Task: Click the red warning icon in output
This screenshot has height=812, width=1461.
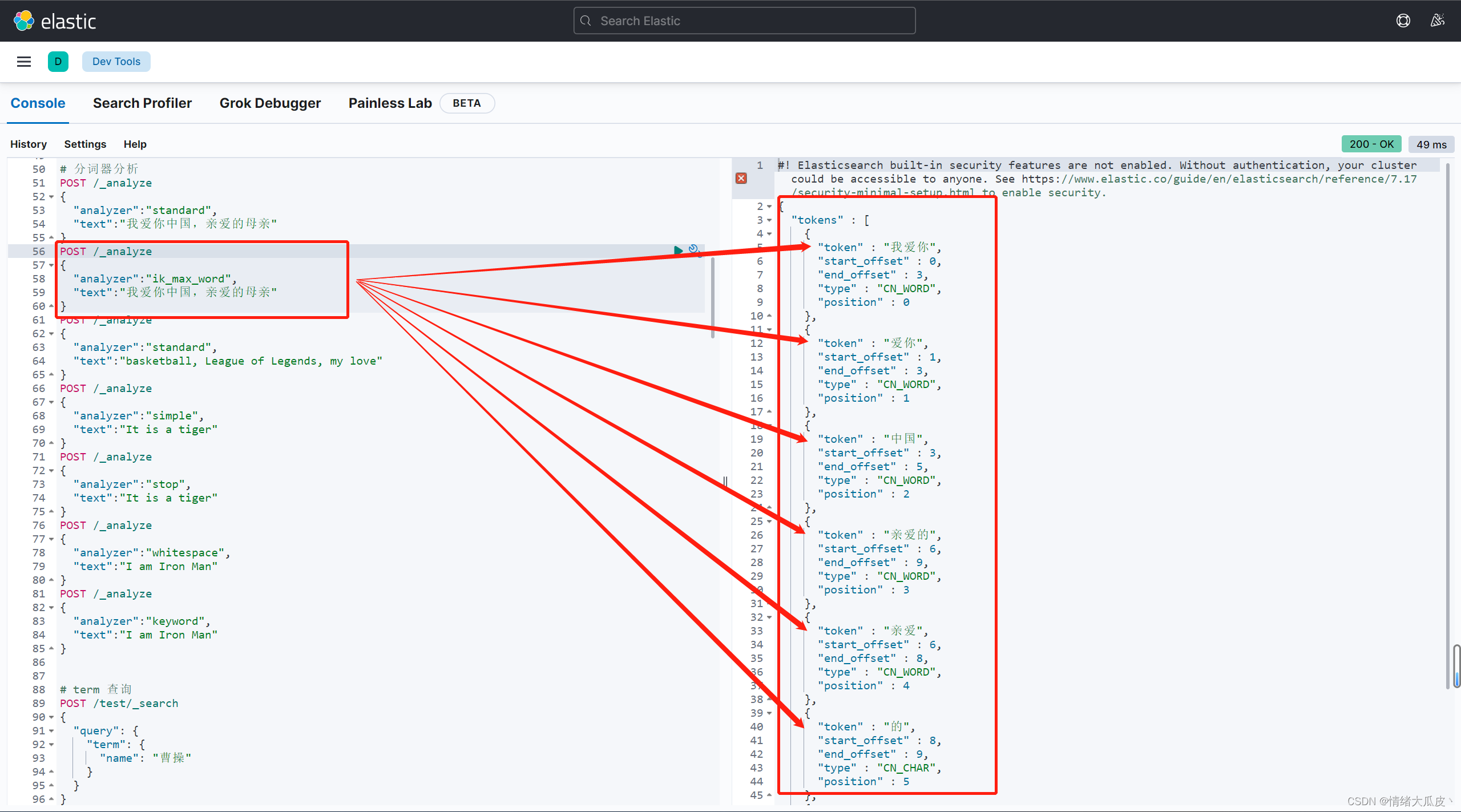Action: point(741,179)
